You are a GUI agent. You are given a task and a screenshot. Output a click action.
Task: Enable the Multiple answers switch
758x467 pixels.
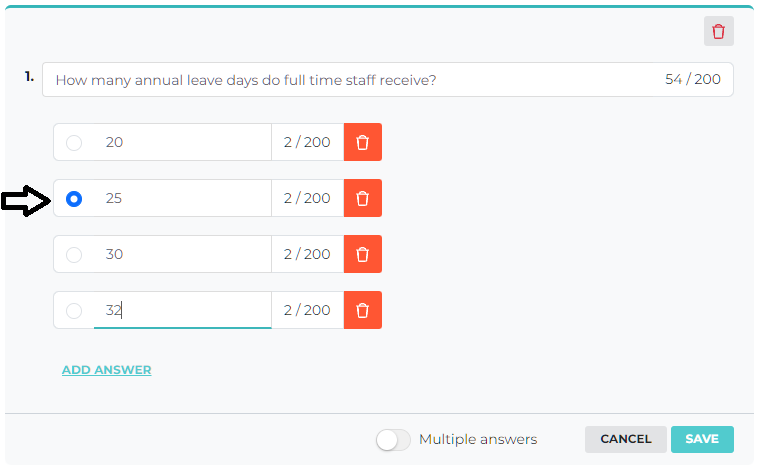[x=393, y=439]
